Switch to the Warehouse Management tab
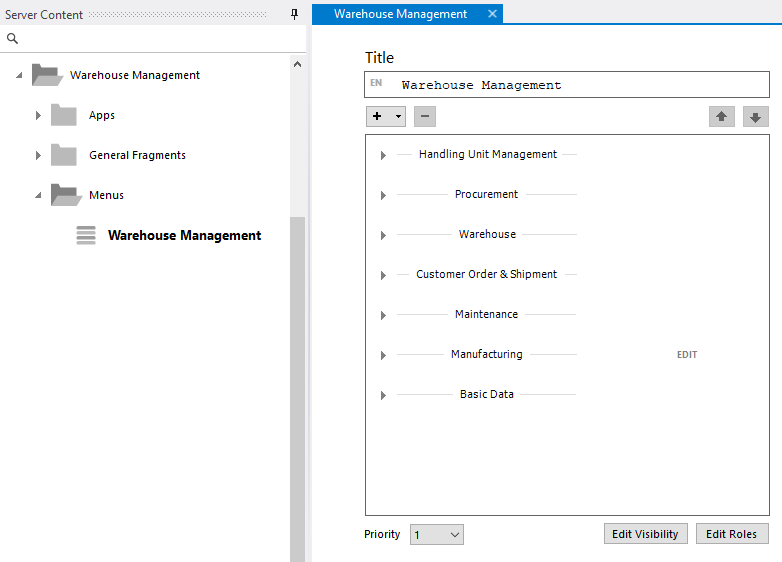The height and width of the screenshot is (562, 782). click(x=400, y=14)
